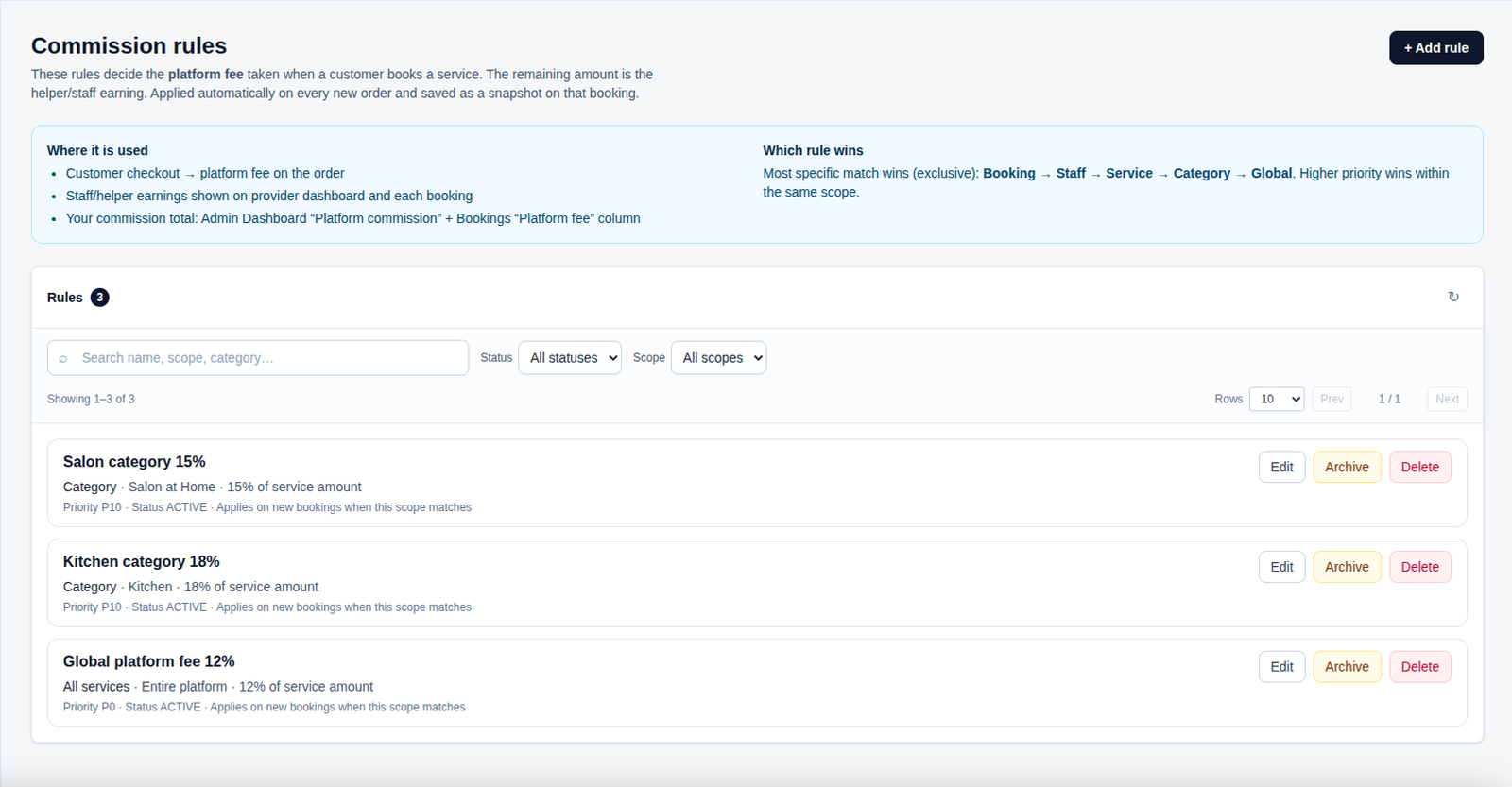Focus the search name, scope, category field
The height and width of the screenshot is (787, 1512).
click(x=258, y=358)
